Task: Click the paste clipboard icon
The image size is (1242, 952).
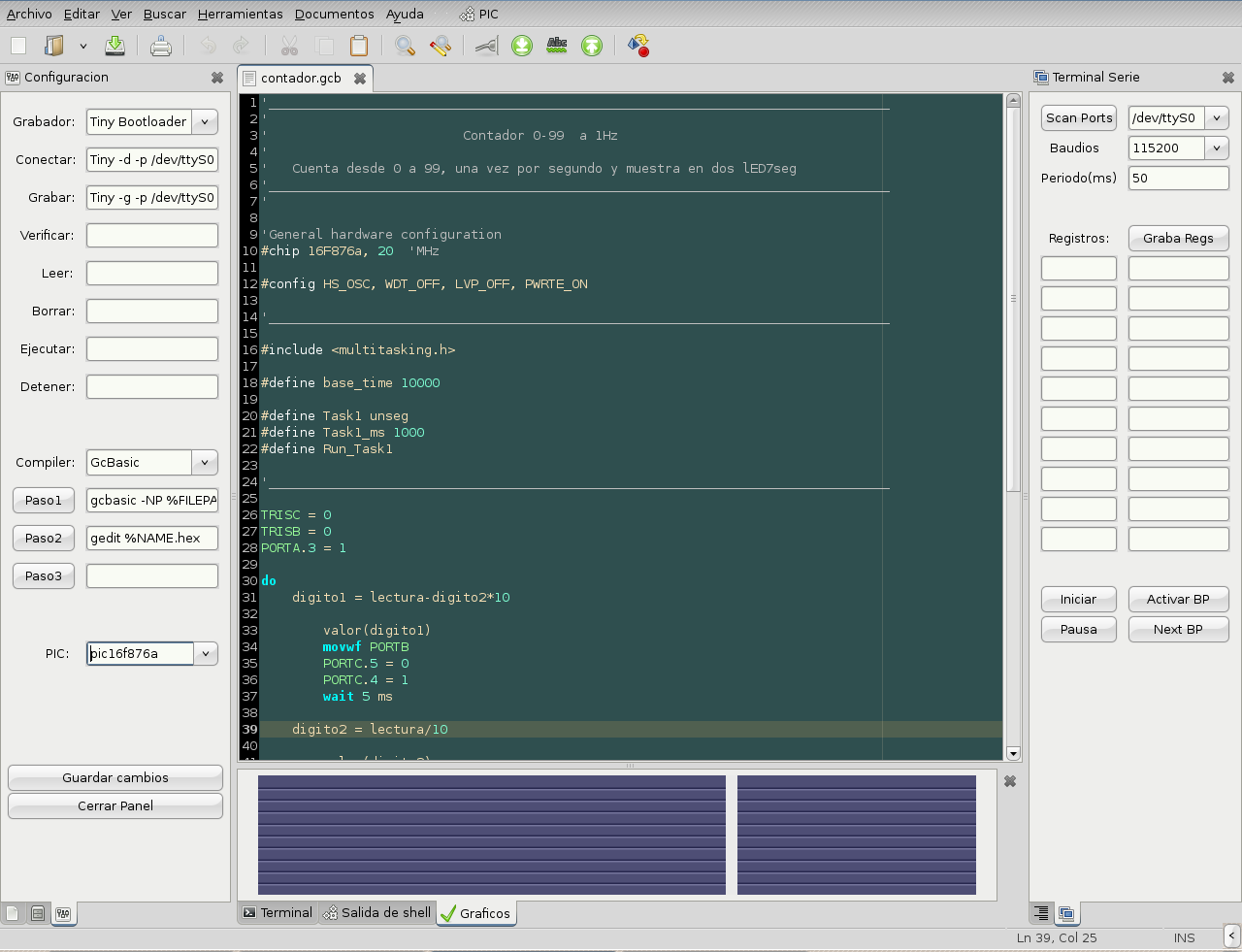Action: [359, 46]
